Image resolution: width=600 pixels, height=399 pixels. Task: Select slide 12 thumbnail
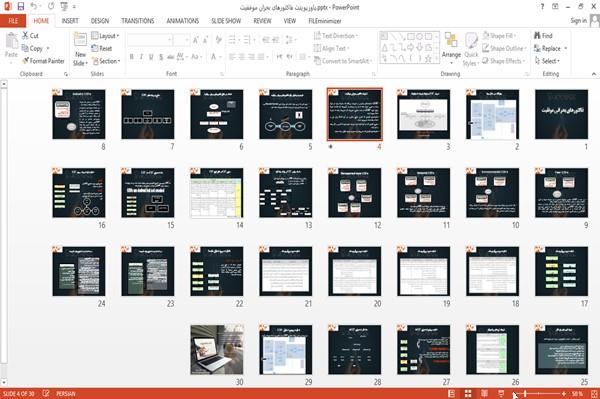coord(355,192)
